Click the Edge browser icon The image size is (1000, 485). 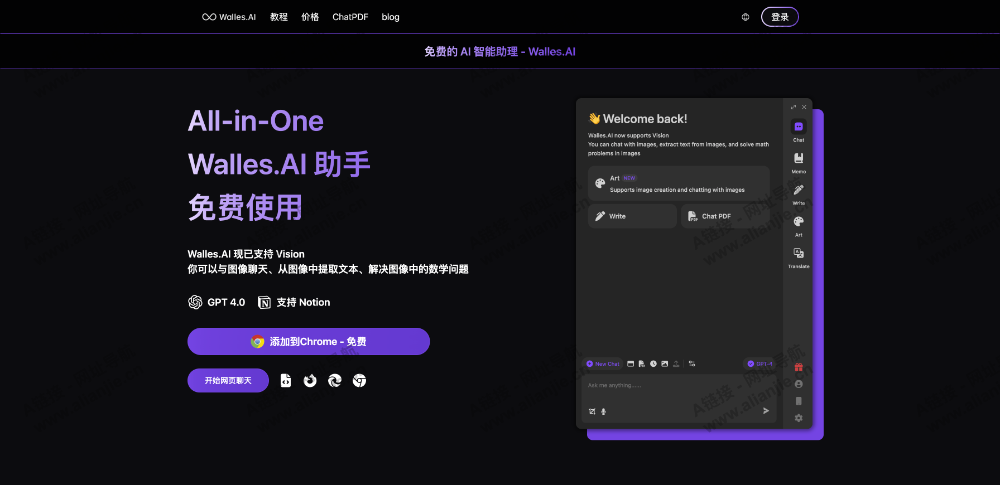335,381
